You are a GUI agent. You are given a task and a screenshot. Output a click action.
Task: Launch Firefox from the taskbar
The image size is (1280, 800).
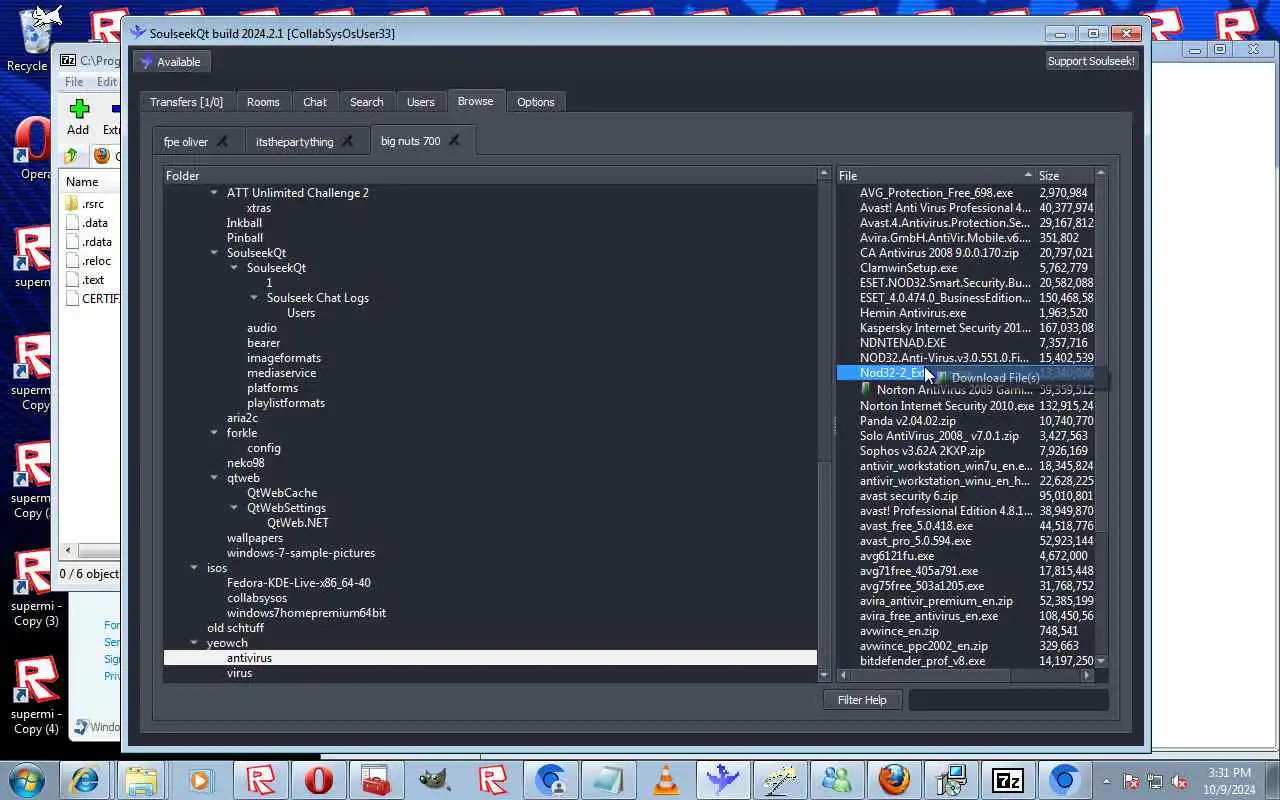tap(895, 779)
